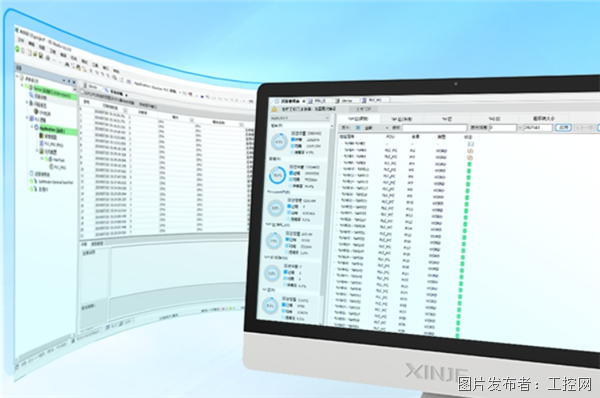Click the yellow warning triangle icon
600x398 pixels.
(275, 109)
